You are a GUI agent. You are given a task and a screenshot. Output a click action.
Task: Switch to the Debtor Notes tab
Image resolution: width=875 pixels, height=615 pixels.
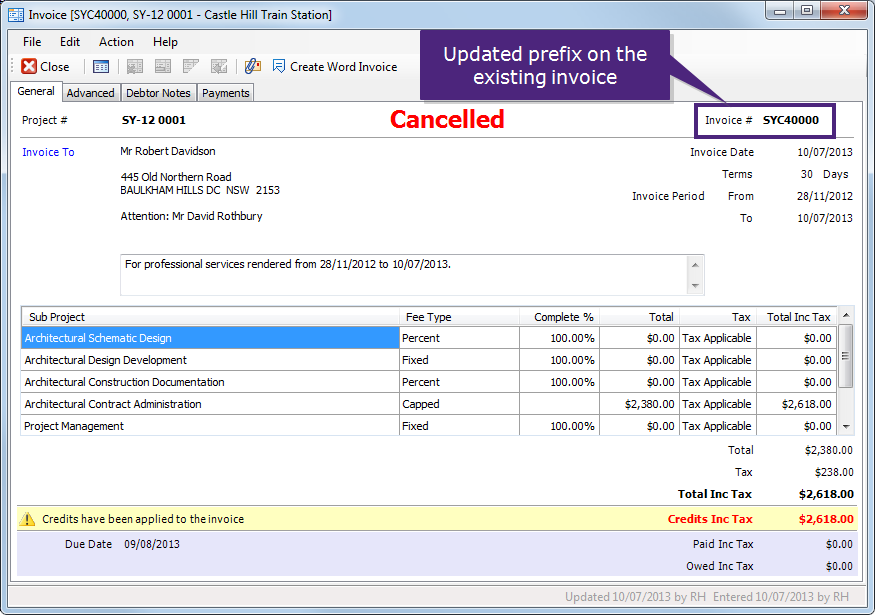click(x=158, y=93)
